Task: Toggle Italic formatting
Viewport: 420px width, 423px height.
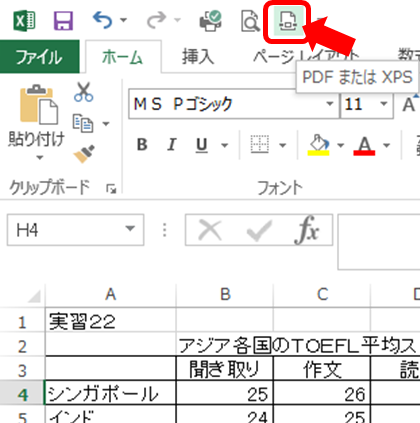Action: tap(172, 145)
